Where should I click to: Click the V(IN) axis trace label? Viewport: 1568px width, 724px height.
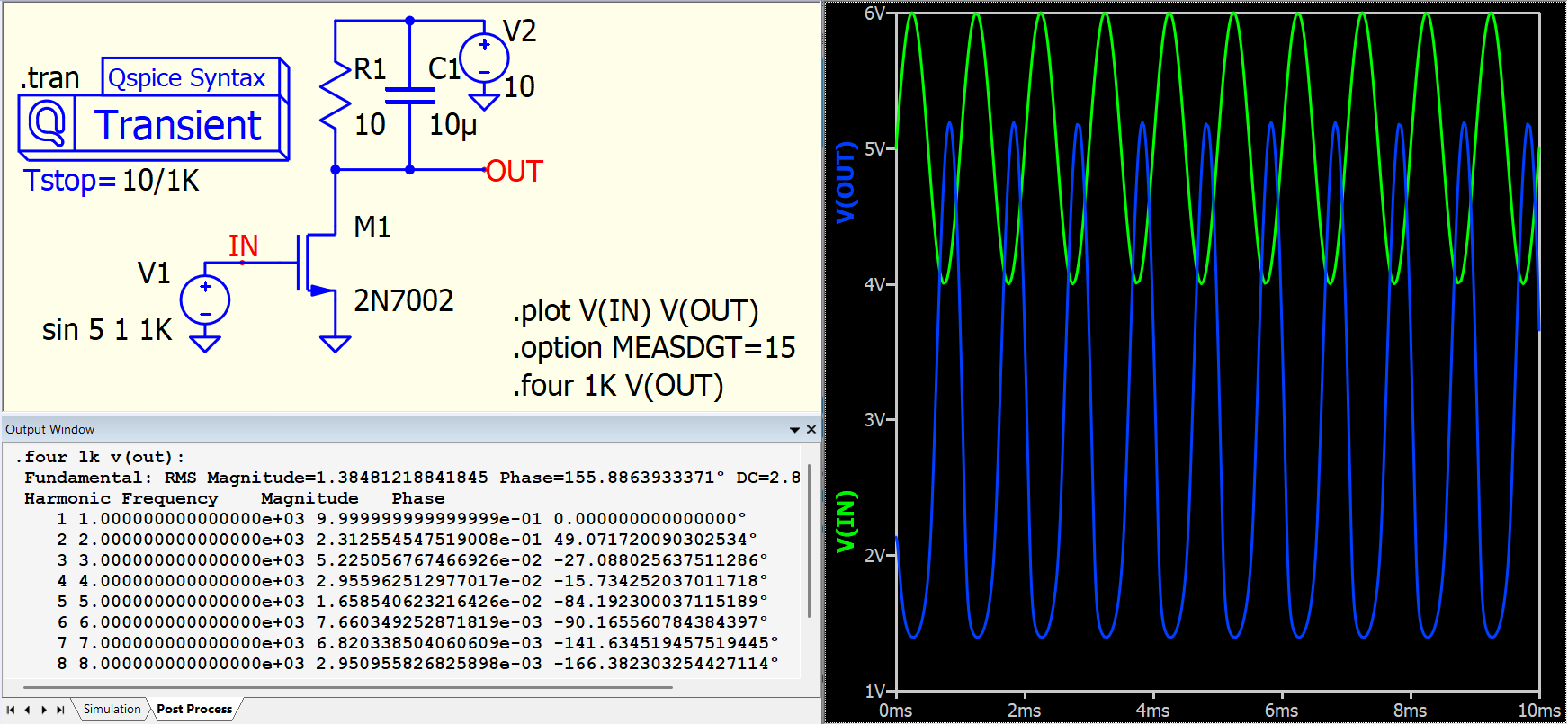(x=845, y=522)
